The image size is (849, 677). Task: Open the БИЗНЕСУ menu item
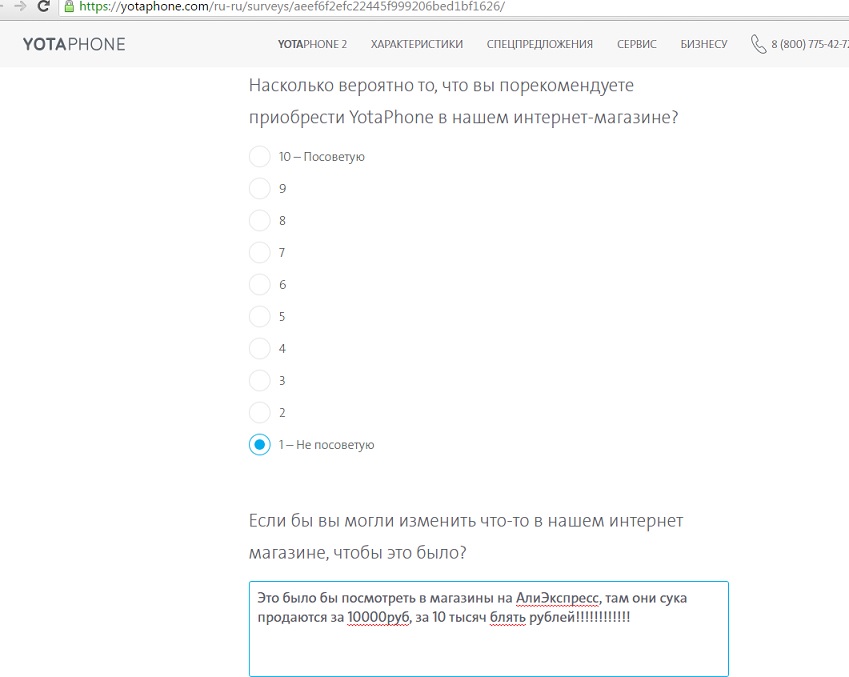click(704, 44)
